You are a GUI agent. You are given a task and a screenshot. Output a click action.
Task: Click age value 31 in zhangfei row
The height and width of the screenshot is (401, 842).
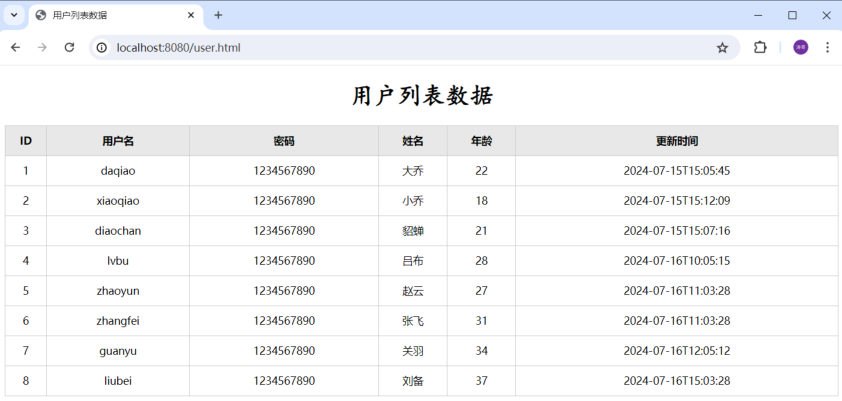pos(482,321)
